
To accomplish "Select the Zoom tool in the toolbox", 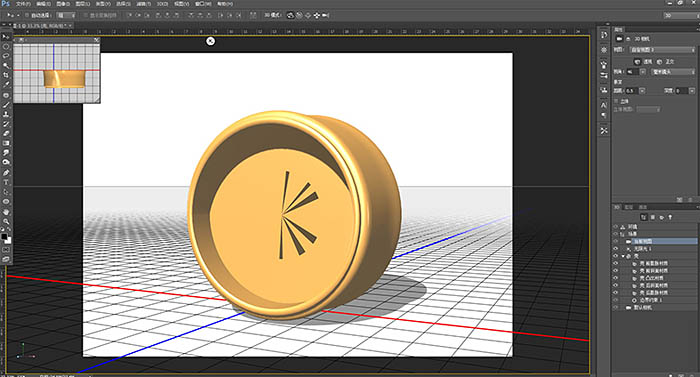I will pos(6,221).
